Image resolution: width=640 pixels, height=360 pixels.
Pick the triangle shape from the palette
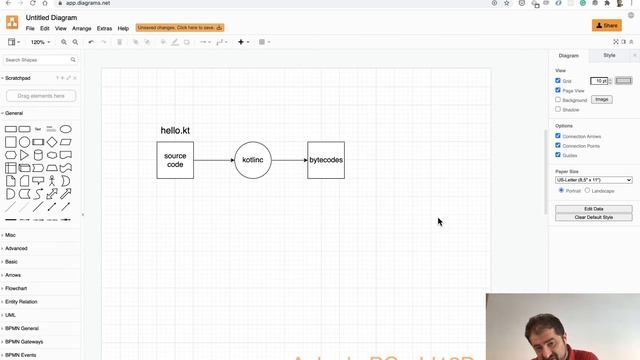pos(24,155)
